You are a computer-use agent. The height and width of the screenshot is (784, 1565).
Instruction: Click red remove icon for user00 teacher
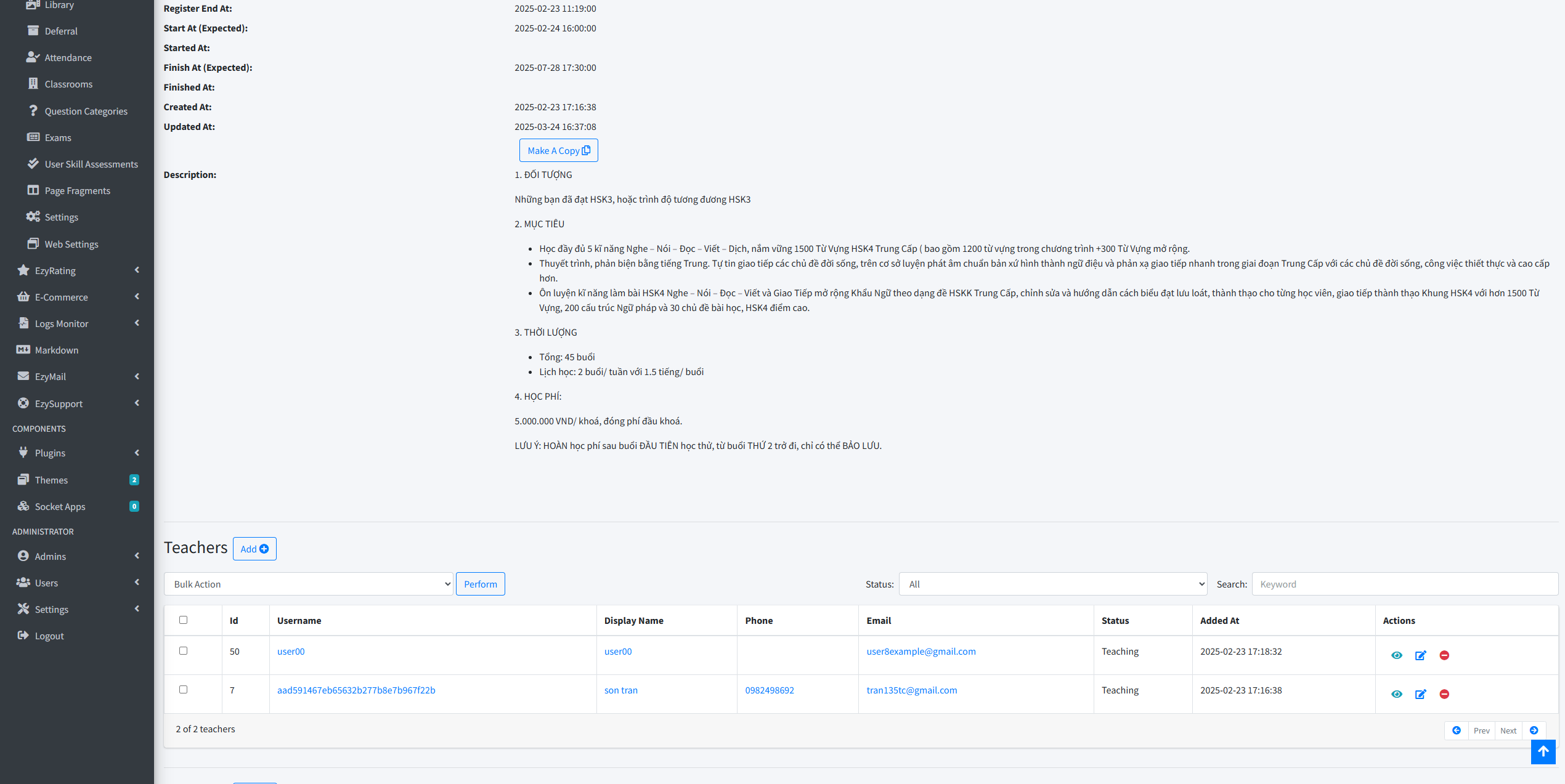click(1444, 655)
